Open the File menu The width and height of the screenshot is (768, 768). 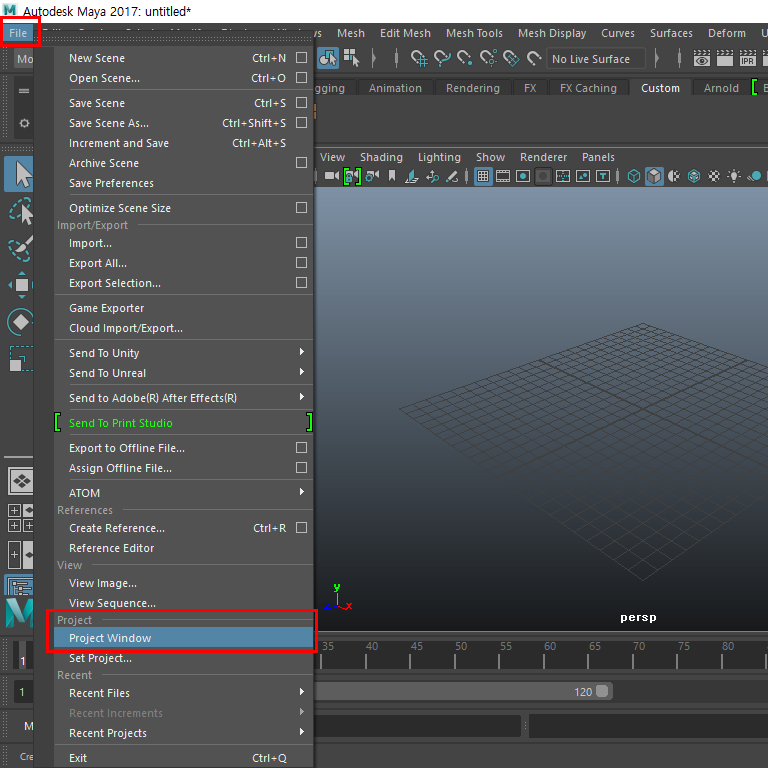(x=18, y=33)
